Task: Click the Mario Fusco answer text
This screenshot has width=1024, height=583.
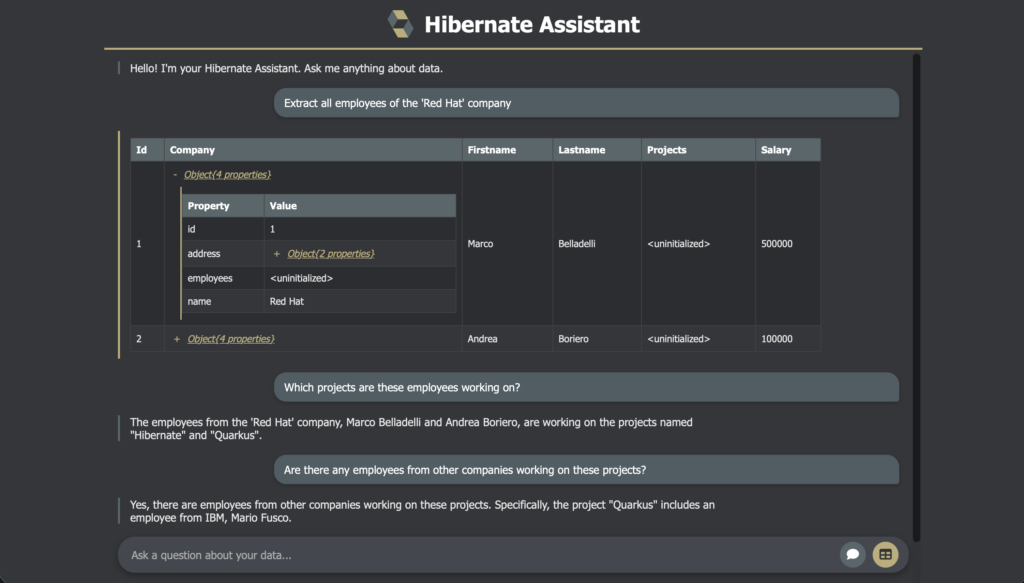Action: (x=423, y=511)
